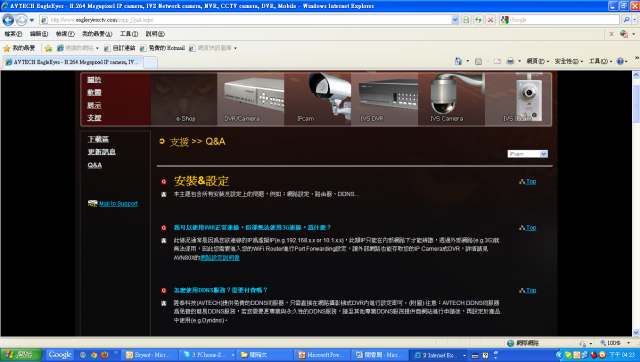Viewport: 640px width, 362px height.
Task: Click the 網路設定說明書 link in answer
Action: coord(220,258)
